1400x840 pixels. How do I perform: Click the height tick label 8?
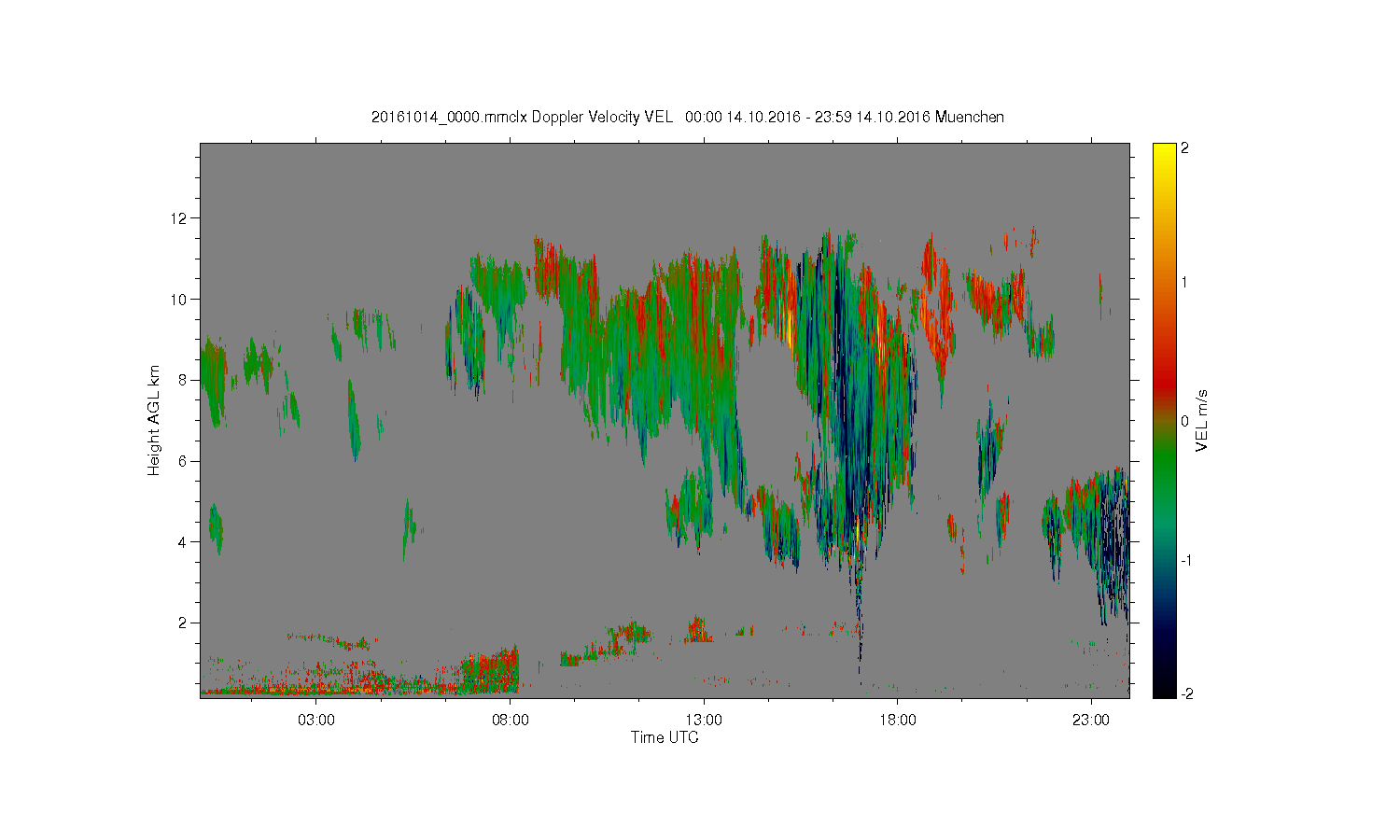pos(185,380)
